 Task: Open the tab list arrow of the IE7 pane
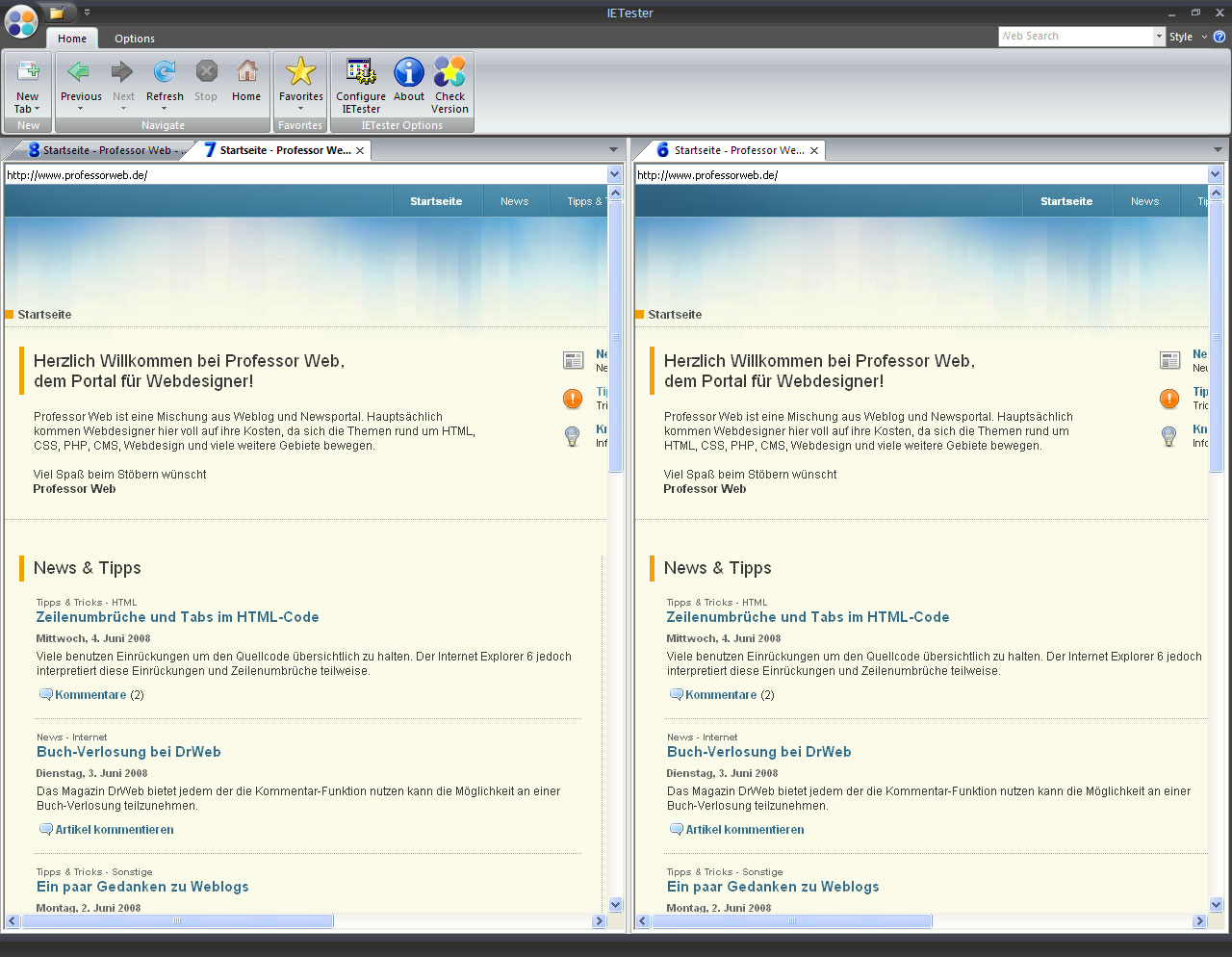pos(613,150)
